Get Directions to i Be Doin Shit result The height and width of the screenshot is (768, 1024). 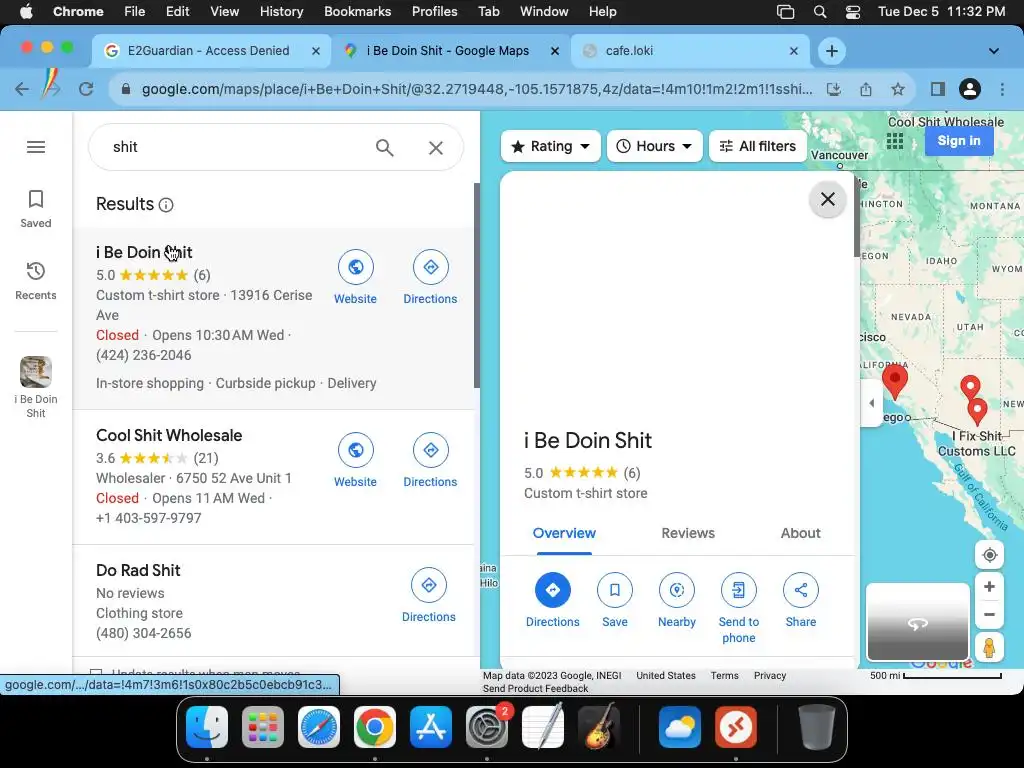430,278
